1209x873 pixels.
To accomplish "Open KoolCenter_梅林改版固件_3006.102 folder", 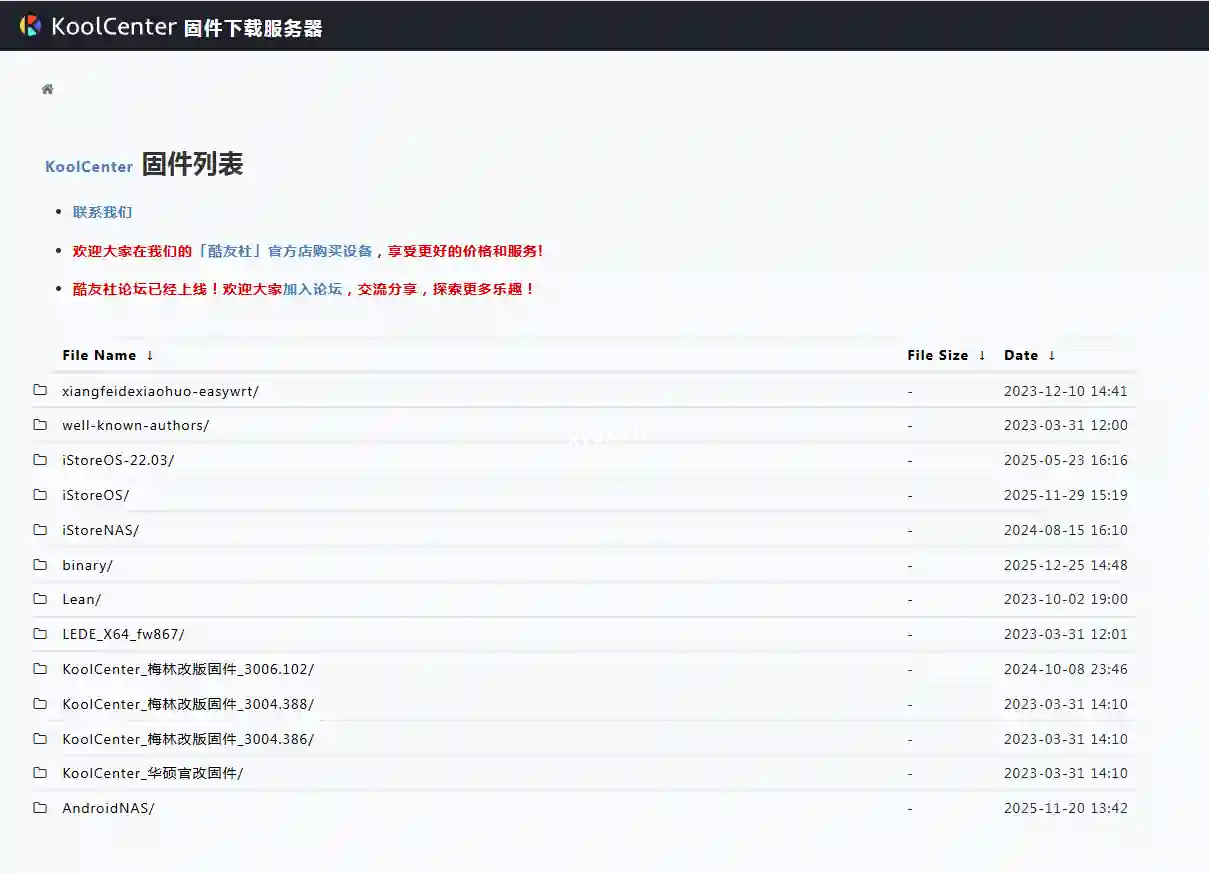I will pos(188,669).
